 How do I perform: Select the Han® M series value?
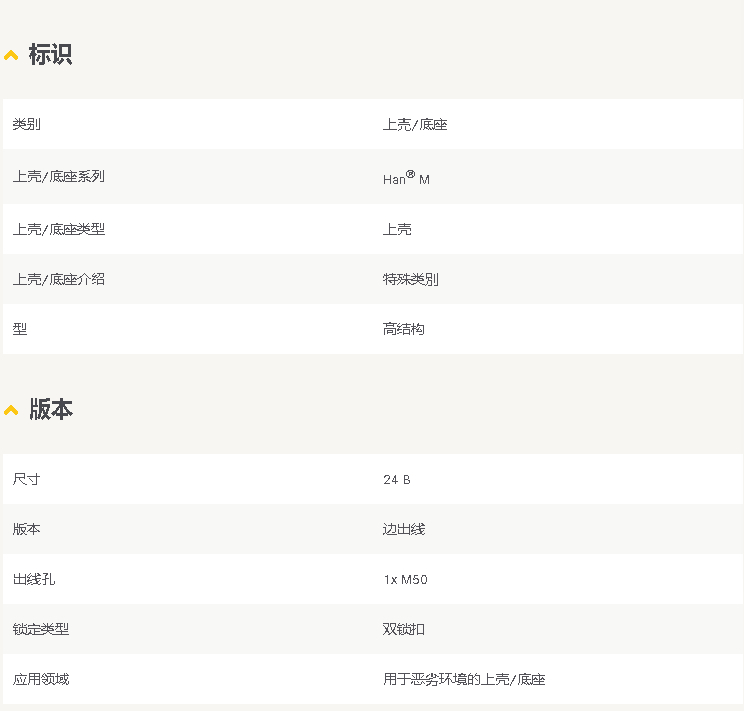click(x=406, y=178)
